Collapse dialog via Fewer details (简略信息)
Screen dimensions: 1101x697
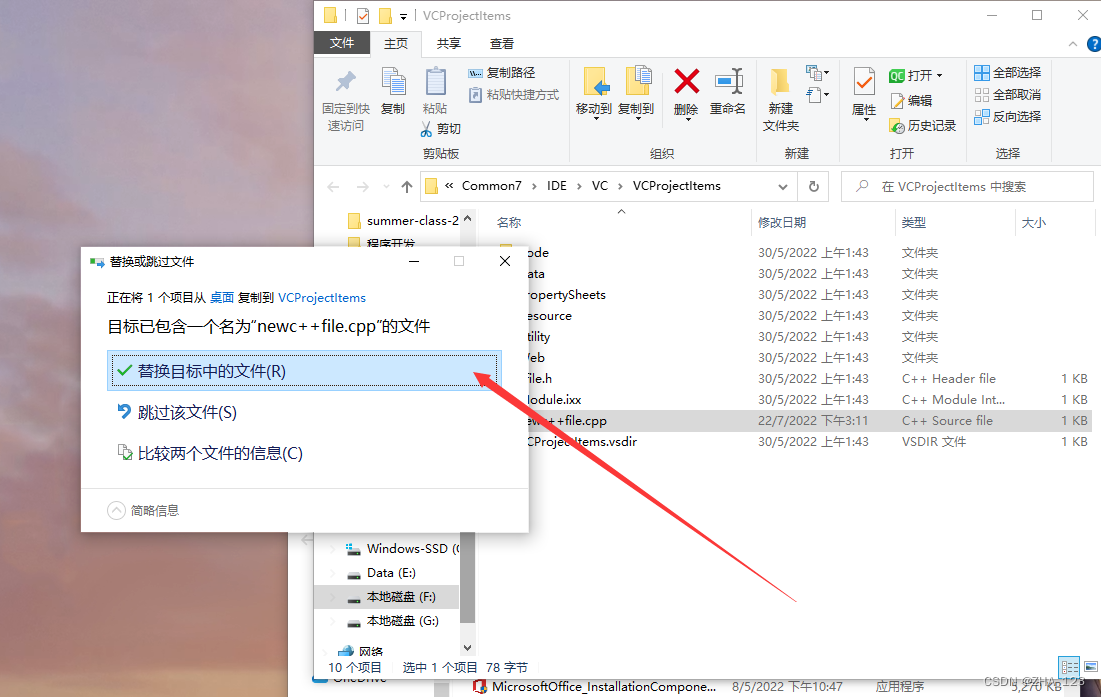pyautogui.click(x=143, y=510)
